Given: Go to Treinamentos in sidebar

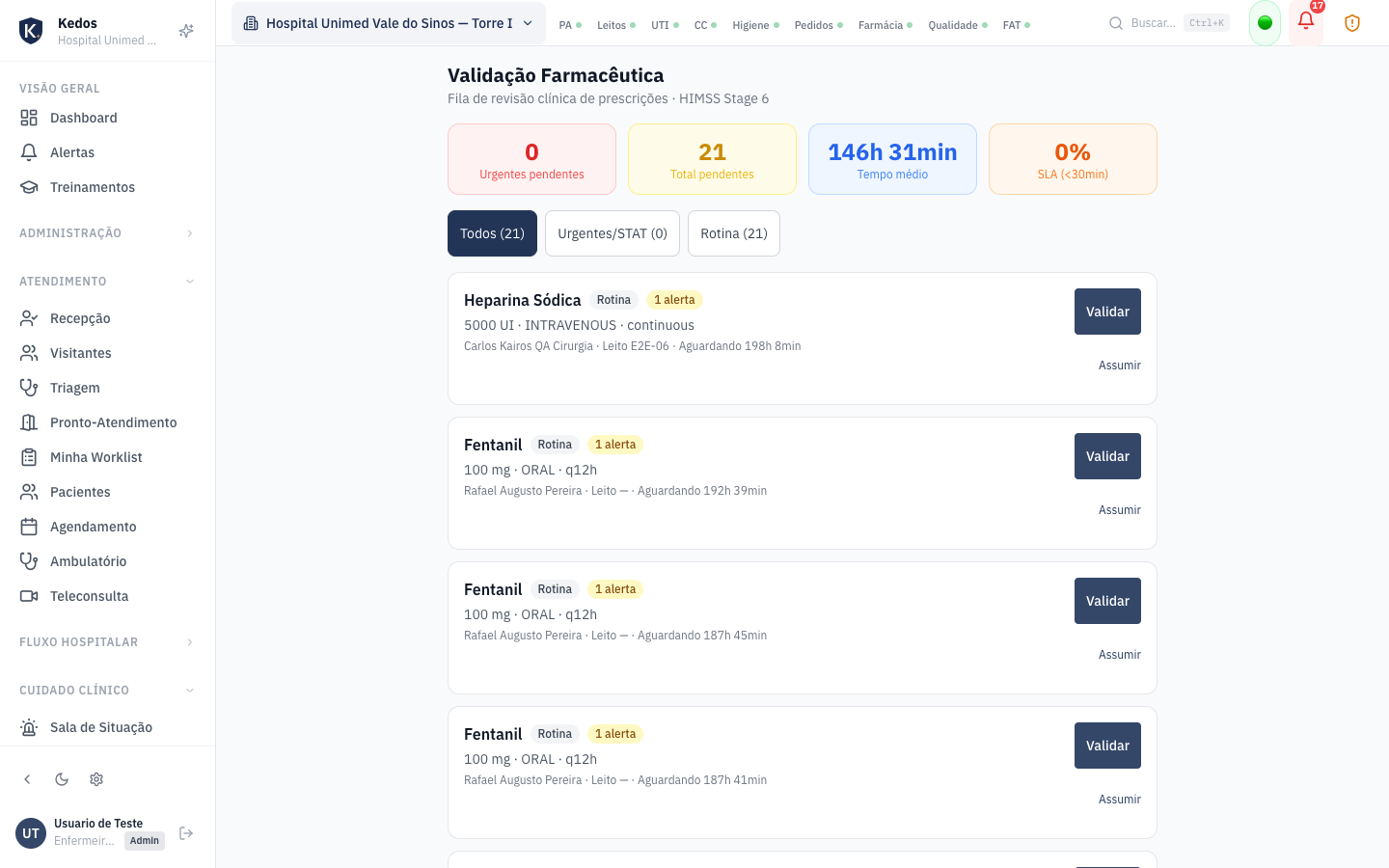Looking at the screenshot, I should (x=107, y=187).
